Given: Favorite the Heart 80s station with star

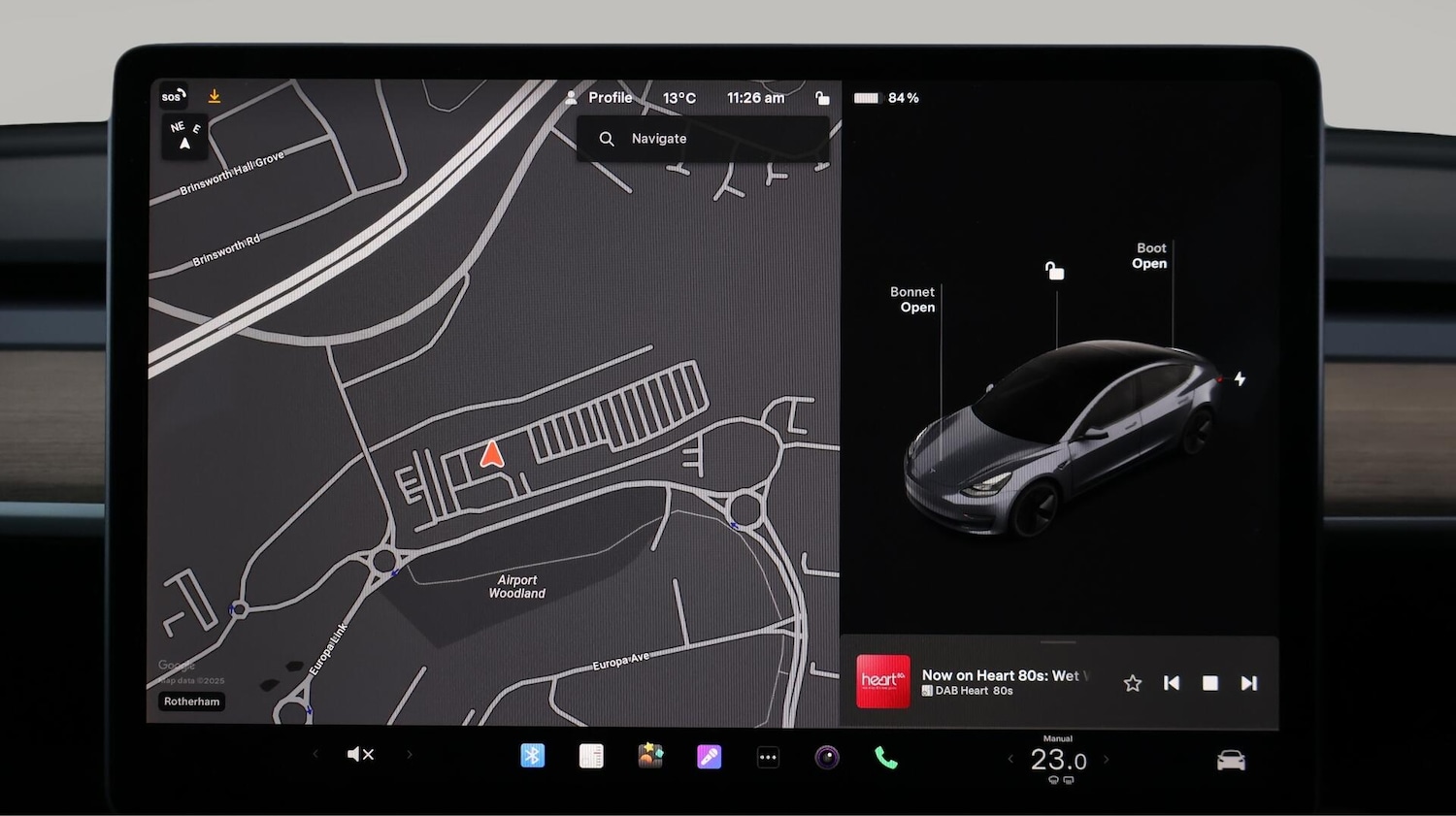Looking at the screenshot, I should [1132, 684].
